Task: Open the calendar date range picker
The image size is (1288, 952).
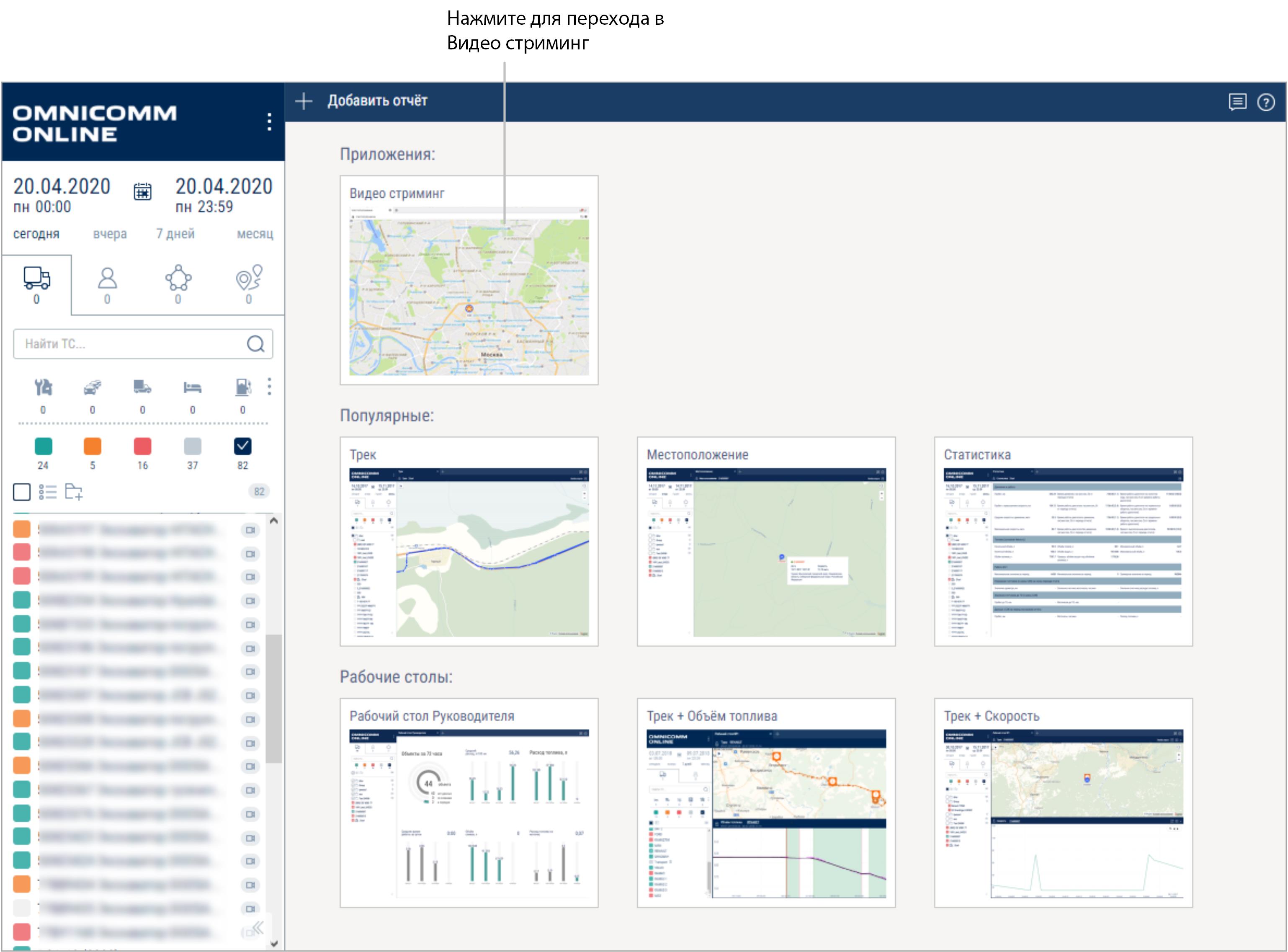Action: click(142, 191)
